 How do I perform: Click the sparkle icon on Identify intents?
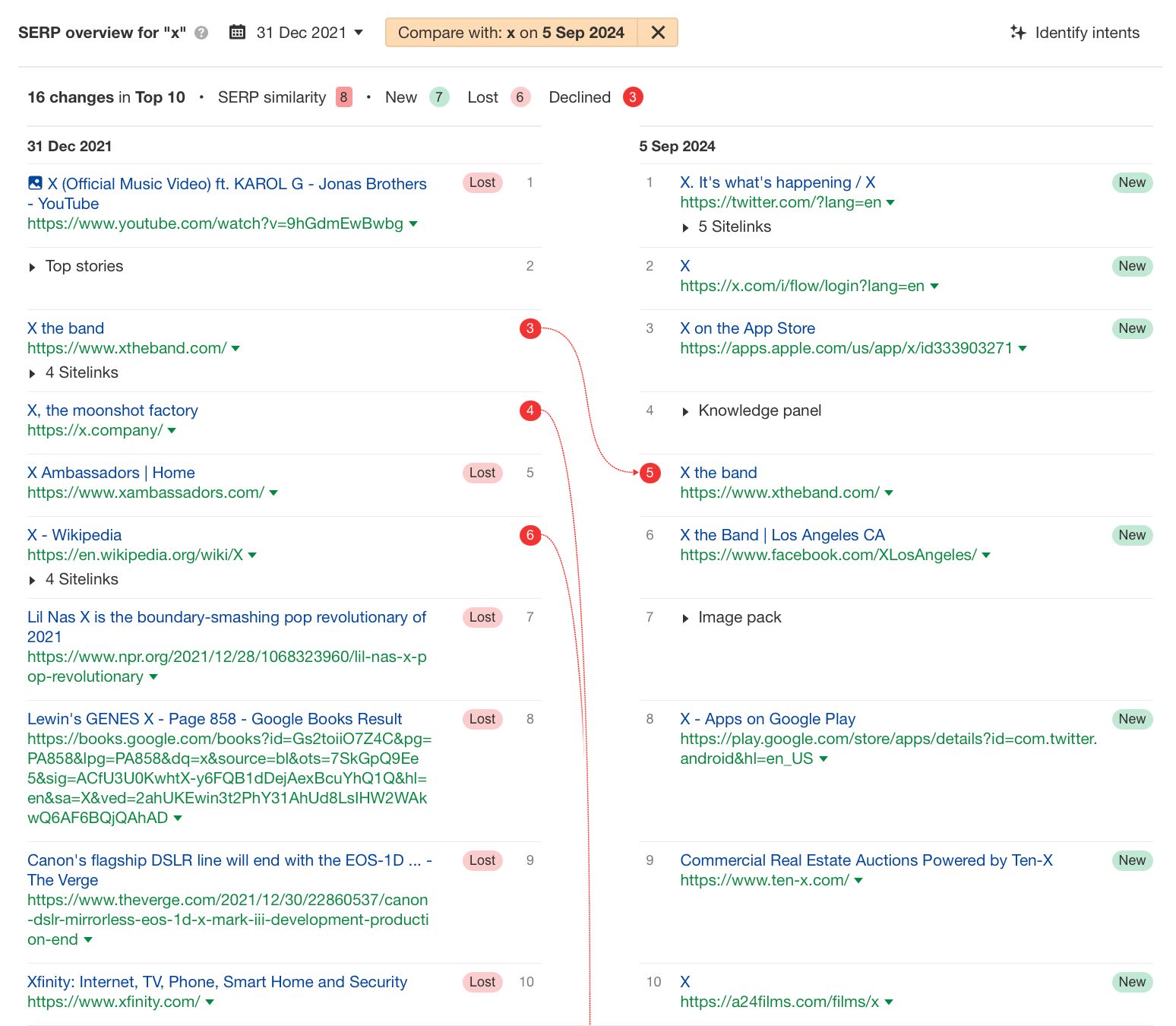pos(1016,32)
